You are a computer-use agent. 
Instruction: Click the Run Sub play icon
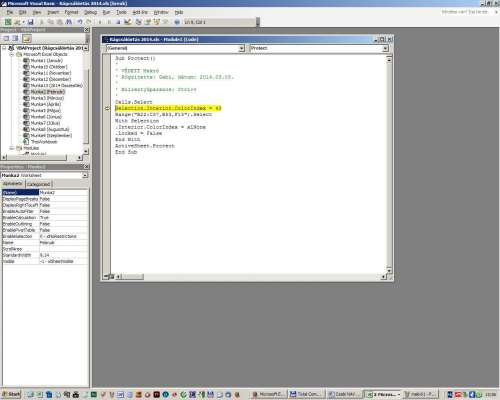(x=100, y=22)
